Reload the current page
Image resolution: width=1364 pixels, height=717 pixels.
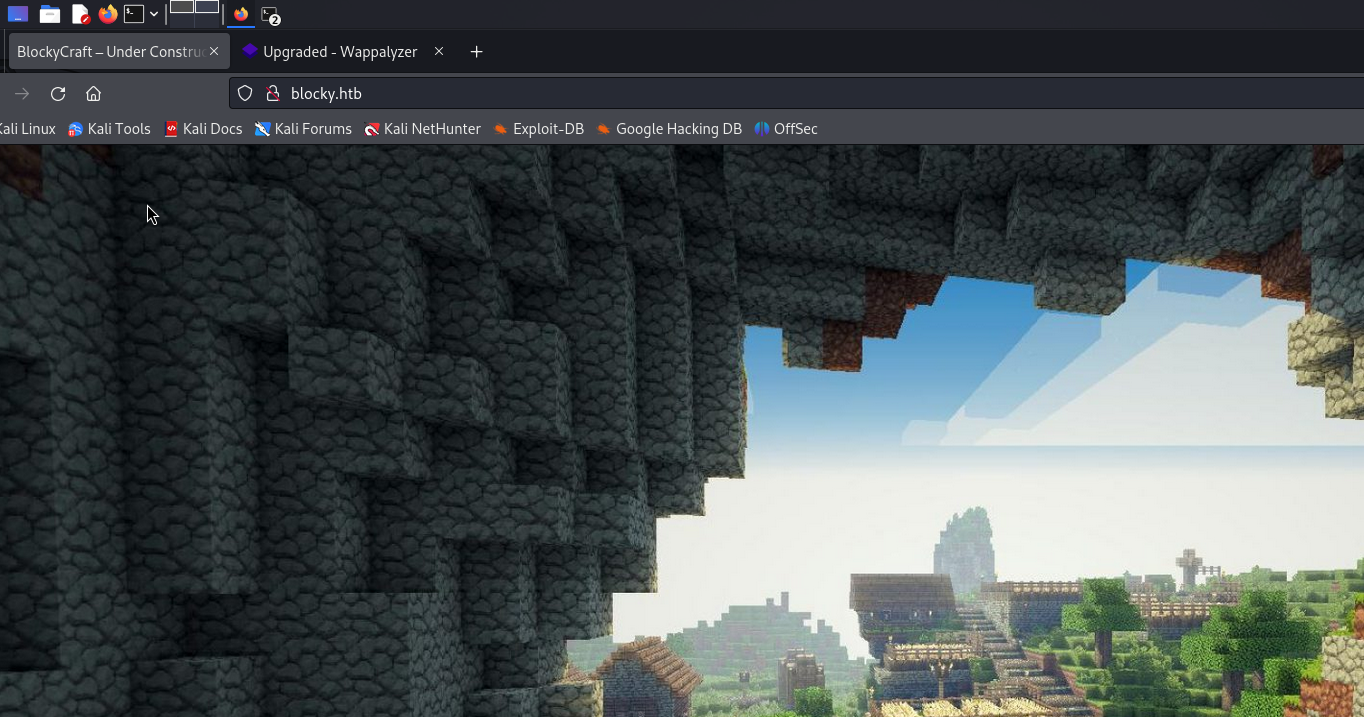pos(58,93)
